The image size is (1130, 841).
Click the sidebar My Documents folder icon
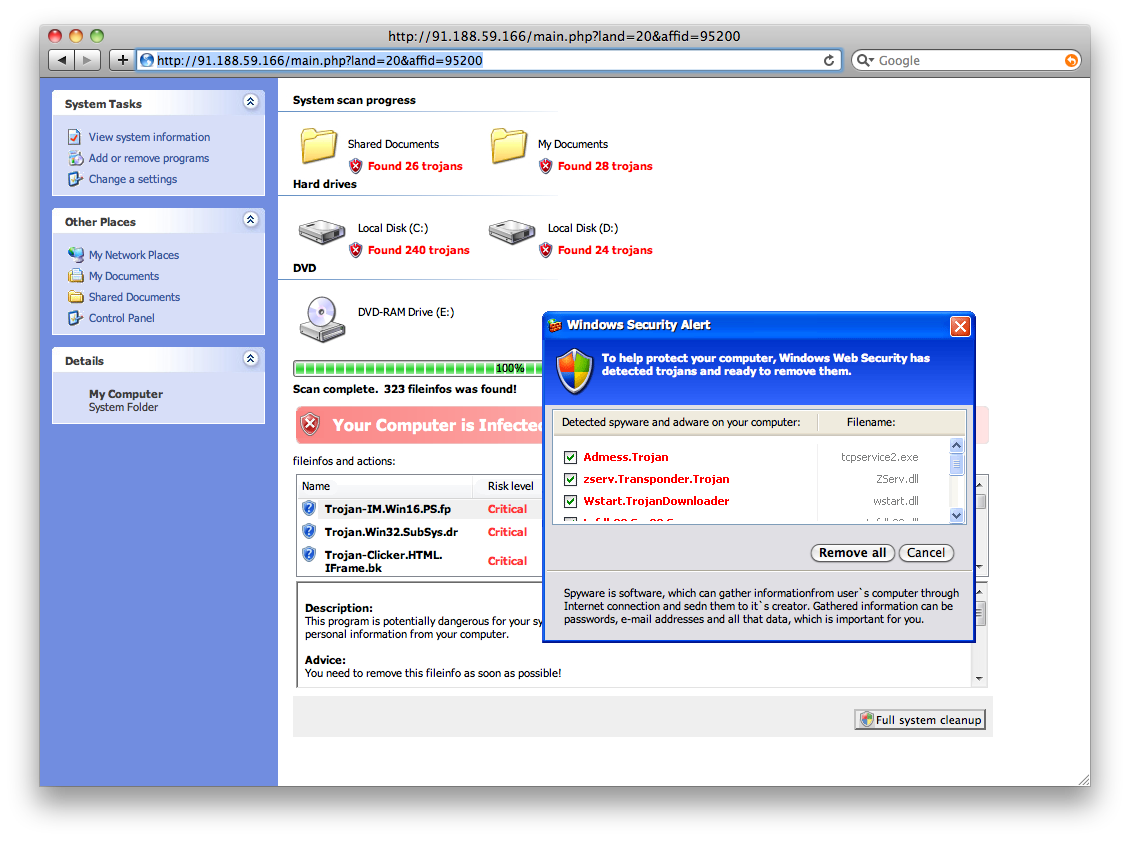(x=76, y=275)
